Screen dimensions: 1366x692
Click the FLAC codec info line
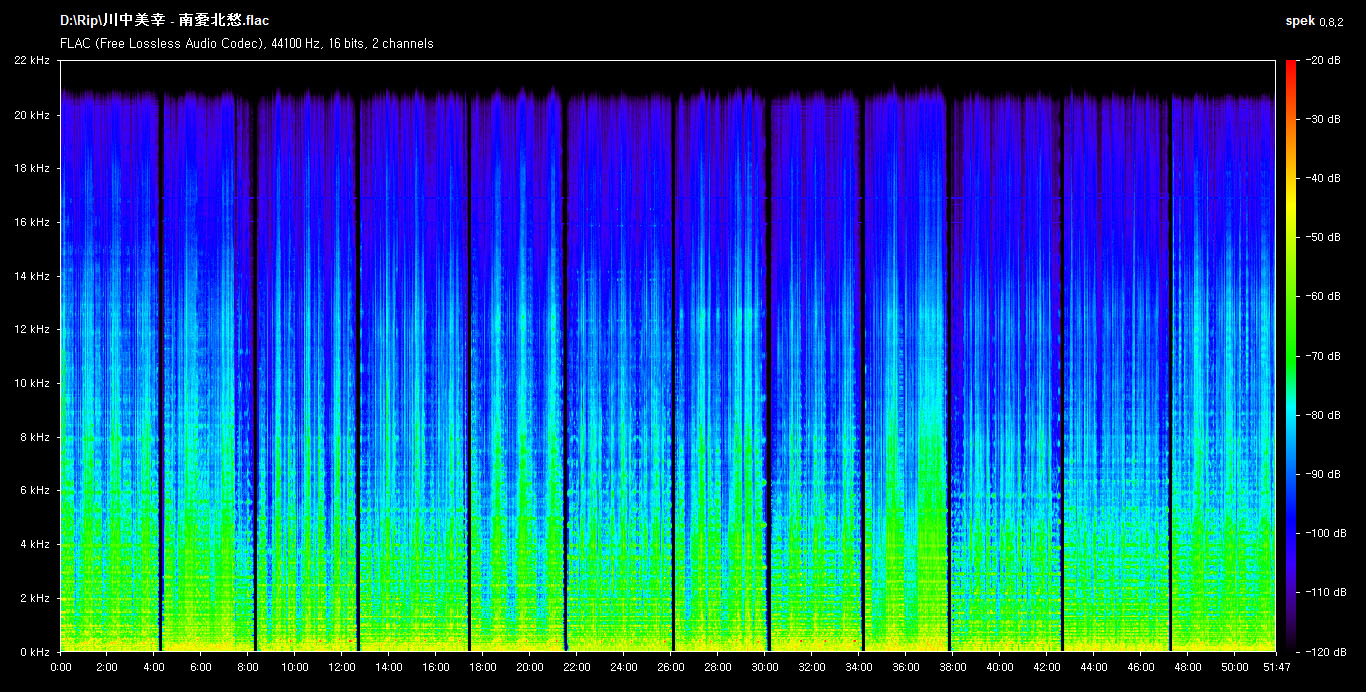pos(247,44)
